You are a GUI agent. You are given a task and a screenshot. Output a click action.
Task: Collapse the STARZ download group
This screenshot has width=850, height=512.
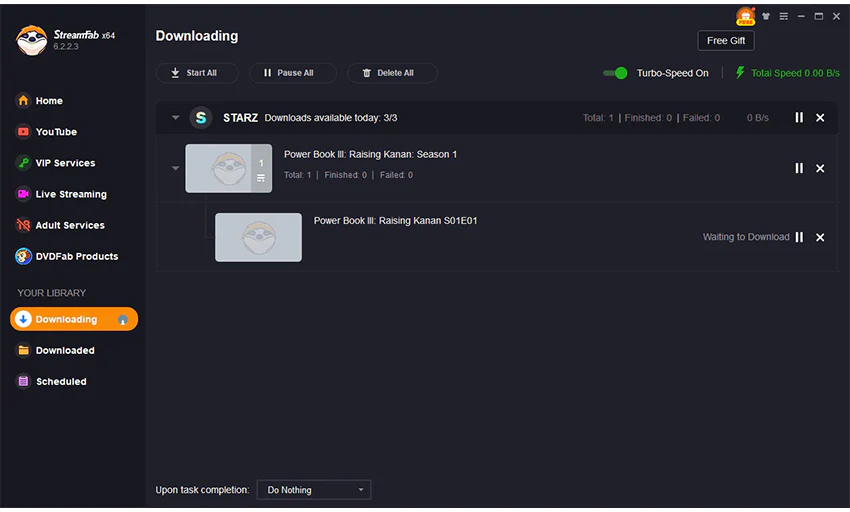coord(175,117)
